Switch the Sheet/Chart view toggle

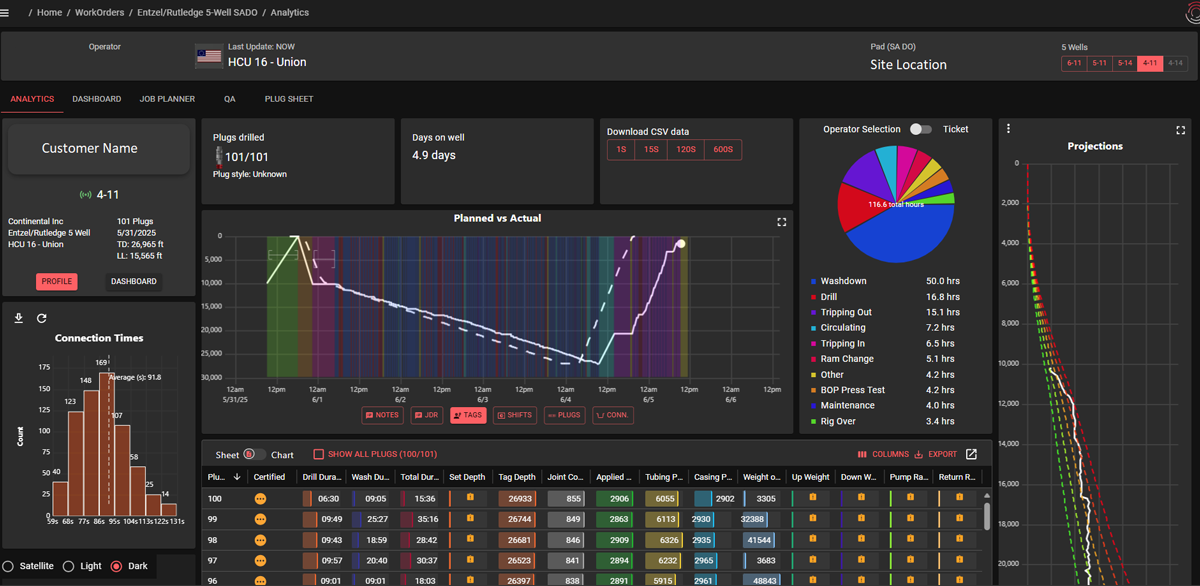point(253,454)
